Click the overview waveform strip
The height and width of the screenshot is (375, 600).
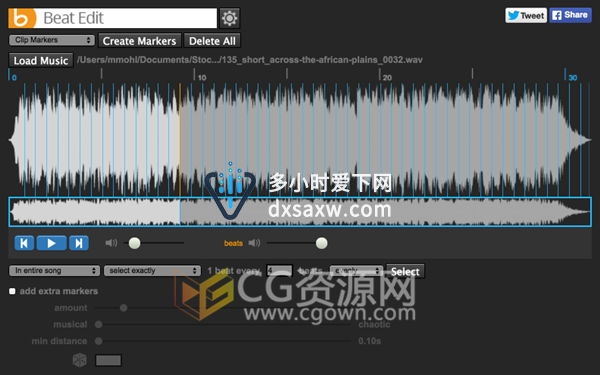point(300,212)
